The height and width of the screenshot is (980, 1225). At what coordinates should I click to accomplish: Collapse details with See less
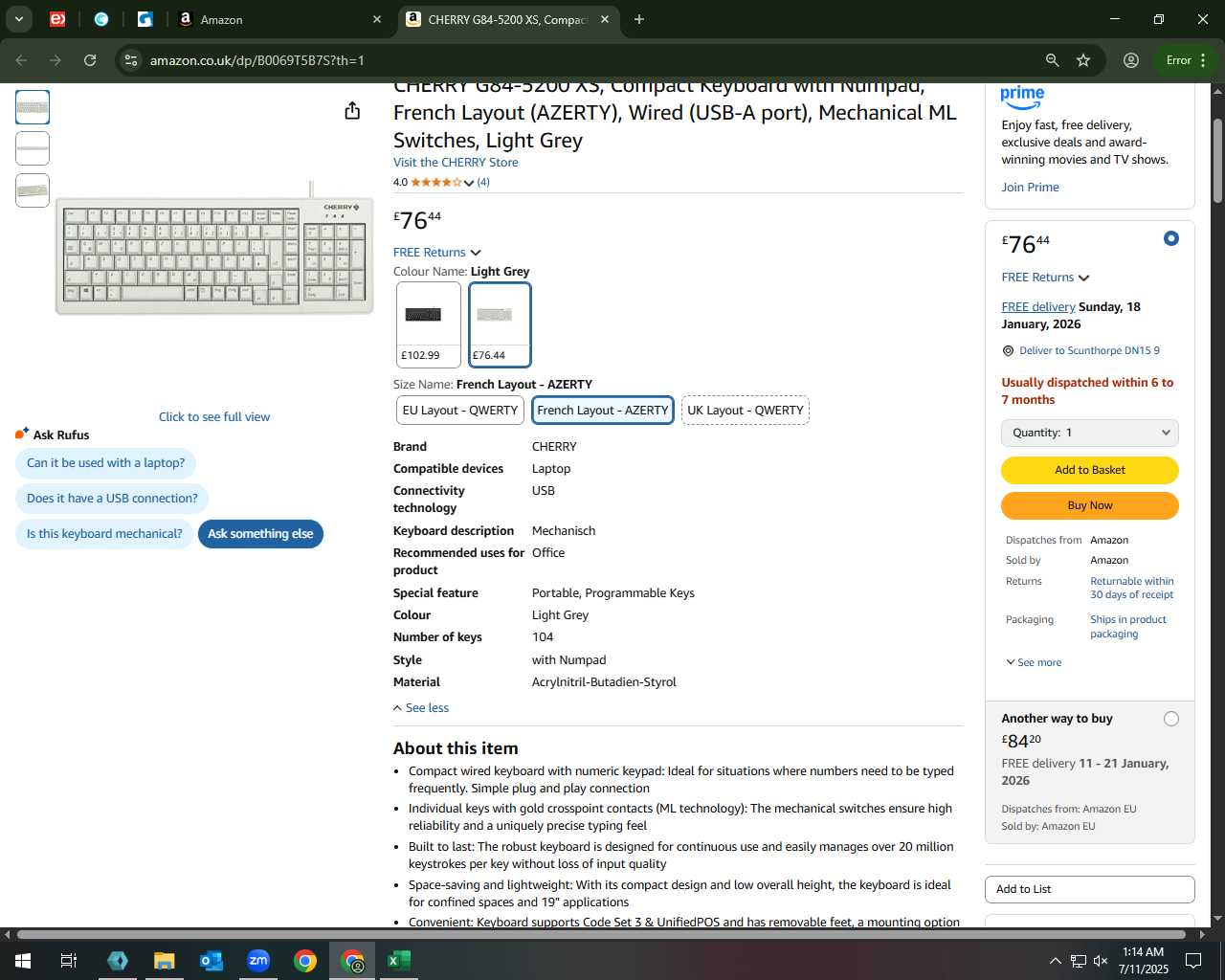tap(421, 708)
